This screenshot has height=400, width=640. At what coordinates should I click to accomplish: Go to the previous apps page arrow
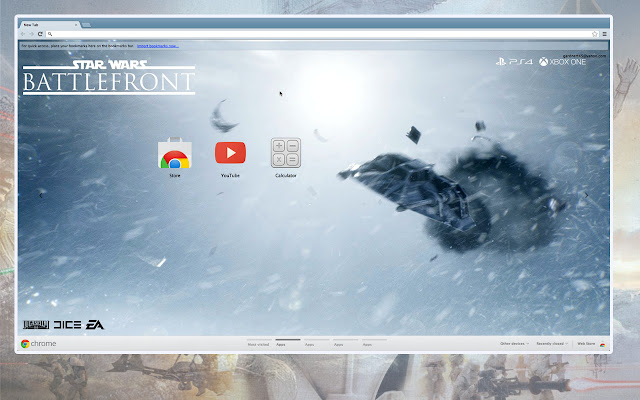tap(40, 195)
